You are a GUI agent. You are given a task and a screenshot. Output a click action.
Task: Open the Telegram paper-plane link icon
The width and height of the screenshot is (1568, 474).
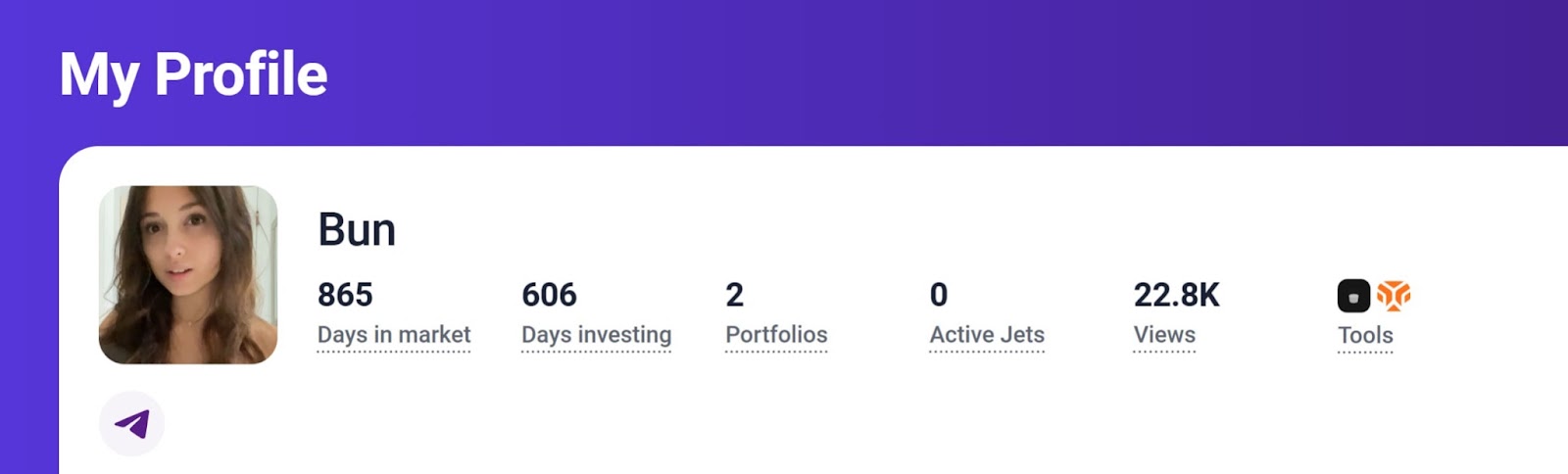131,423
